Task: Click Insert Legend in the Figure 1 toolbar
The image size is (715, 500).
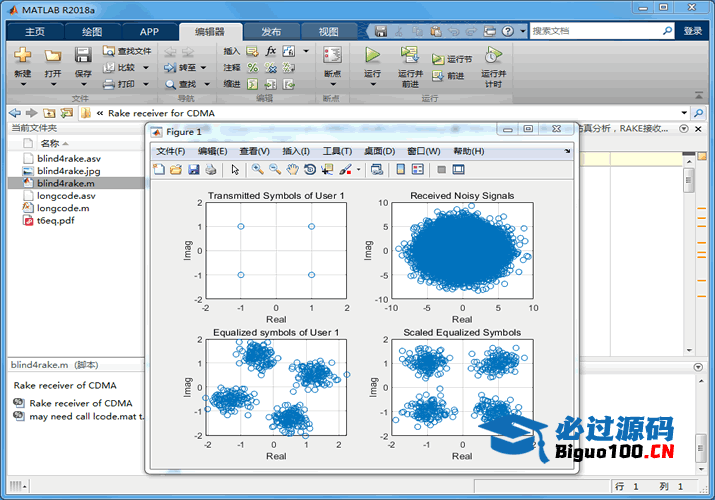Action: (x=418, y=170)
